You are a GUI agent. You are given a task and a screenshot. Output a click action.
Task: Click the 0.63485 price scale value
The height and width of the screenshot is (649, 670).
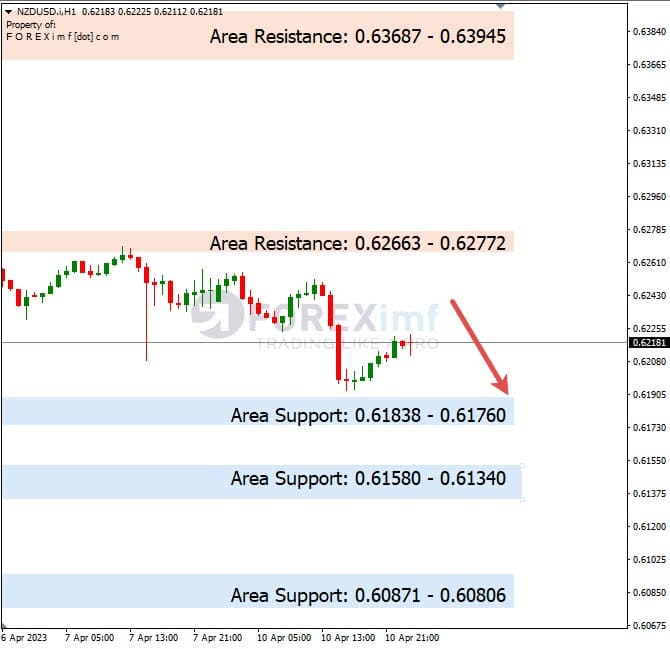(649, 97)
